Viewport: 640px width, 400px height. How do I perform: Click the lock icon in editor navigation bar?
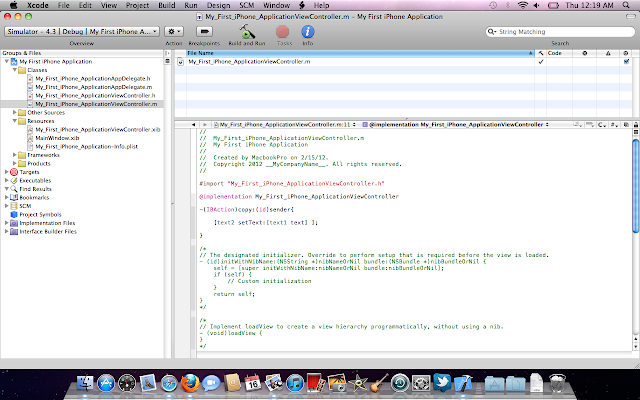[636, 124]
